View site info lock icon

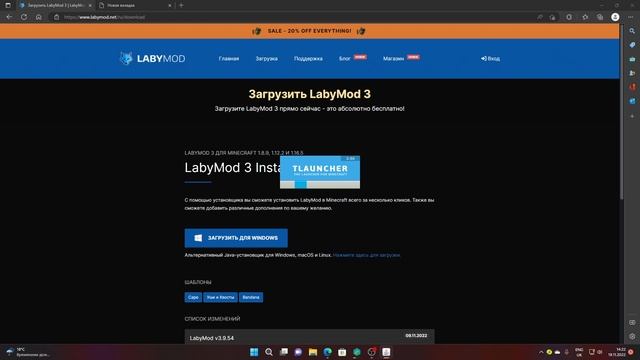point(56,17)
